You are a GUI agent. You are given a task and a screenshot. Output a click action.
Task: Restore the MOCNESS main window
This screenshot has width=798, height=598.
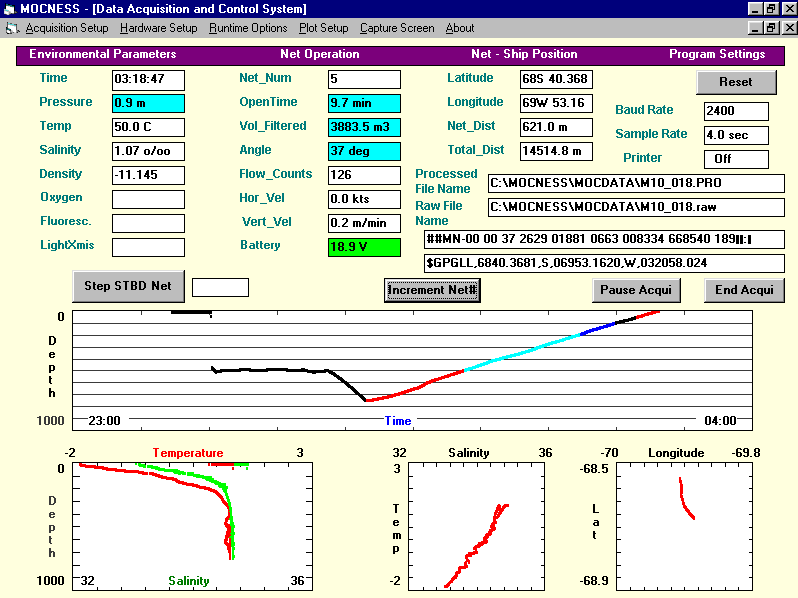point(772,9)
